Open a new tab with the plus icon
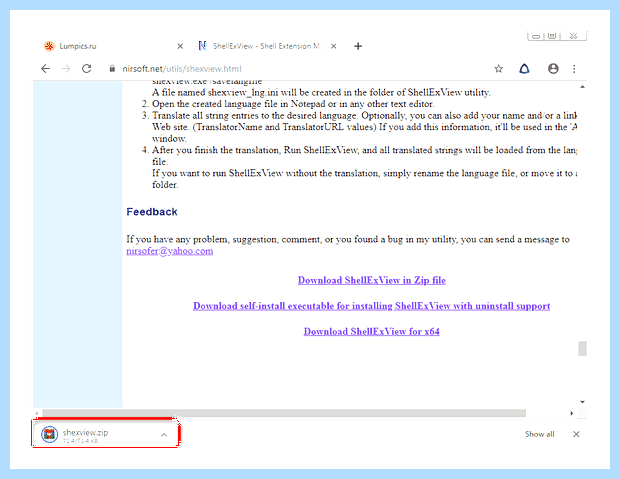This screenshot has height=479, width=620. (358, 46)
